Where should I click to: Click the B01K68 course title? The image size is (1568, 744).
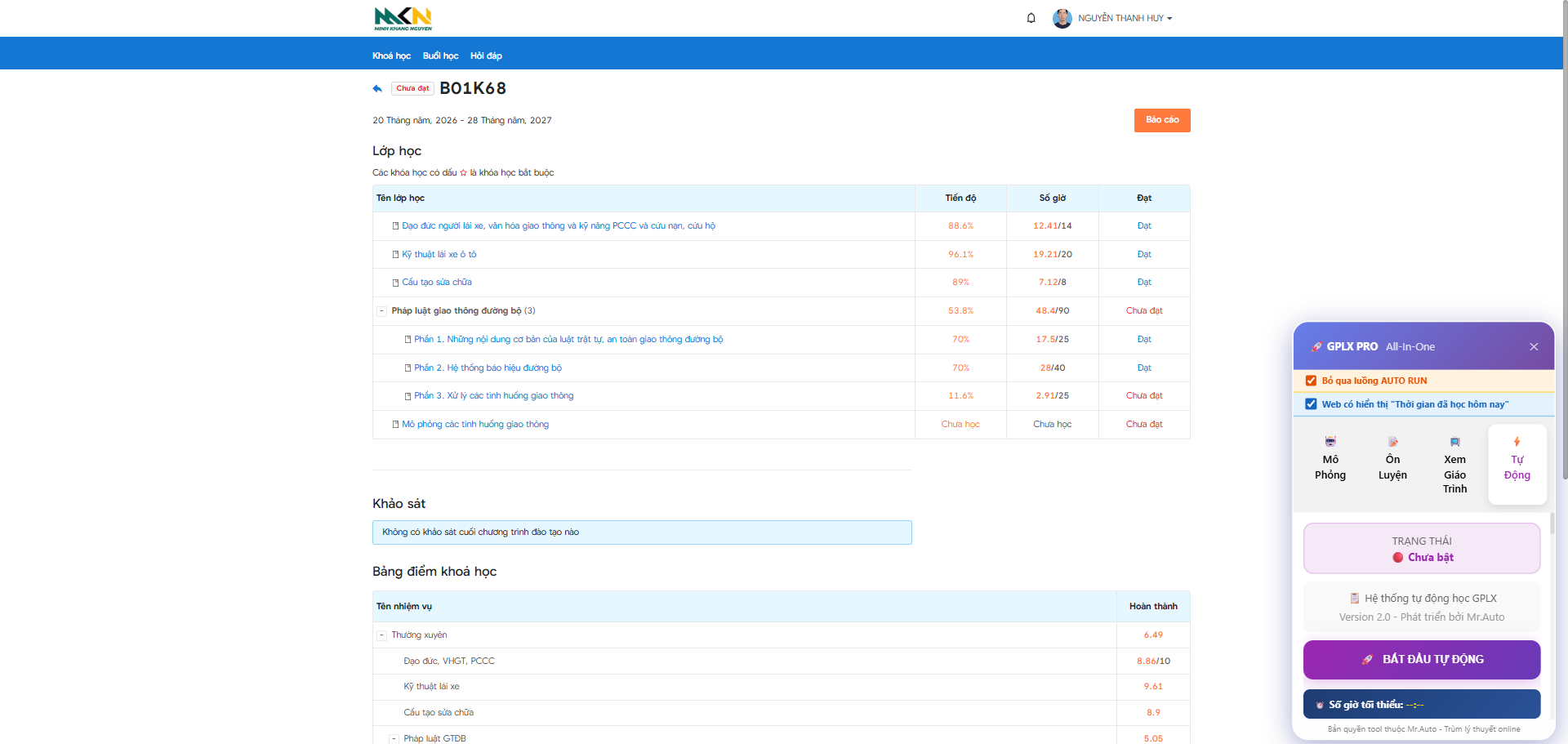click(473, 88)
